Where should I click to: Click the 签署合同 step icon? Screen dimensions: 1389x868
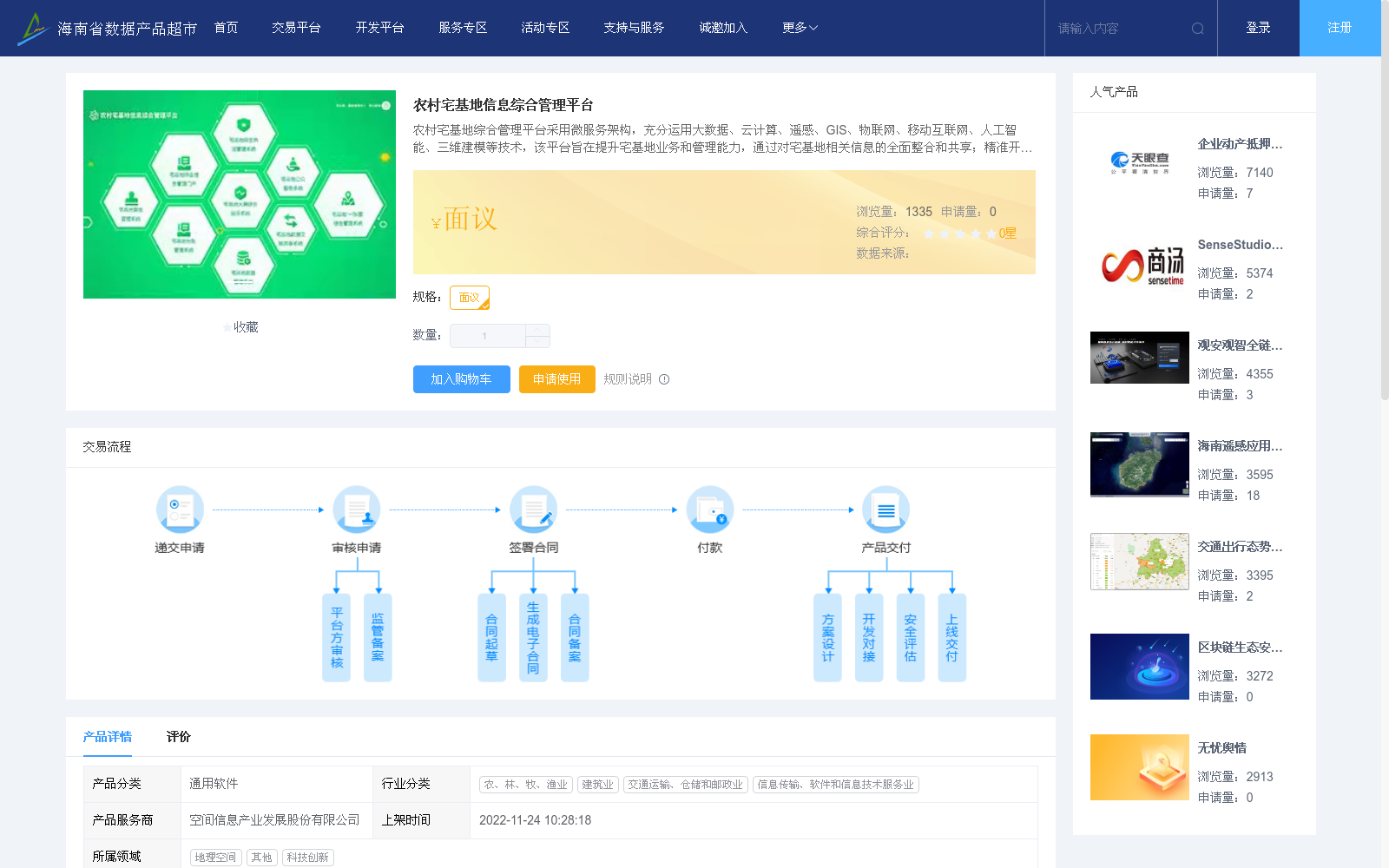(533, 510)
